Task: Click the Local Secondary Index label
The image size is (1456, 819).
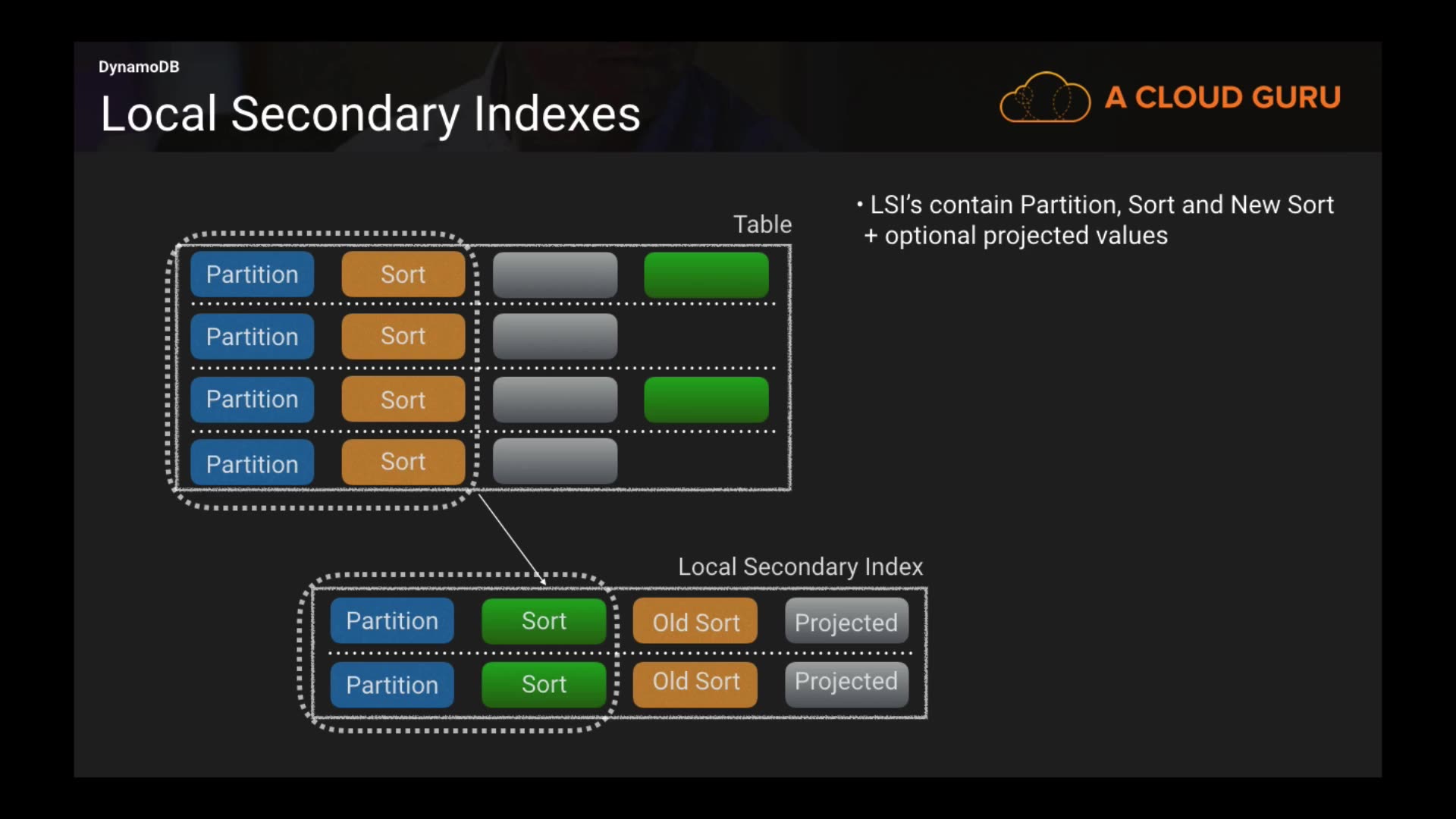Action: pos(800,566)
